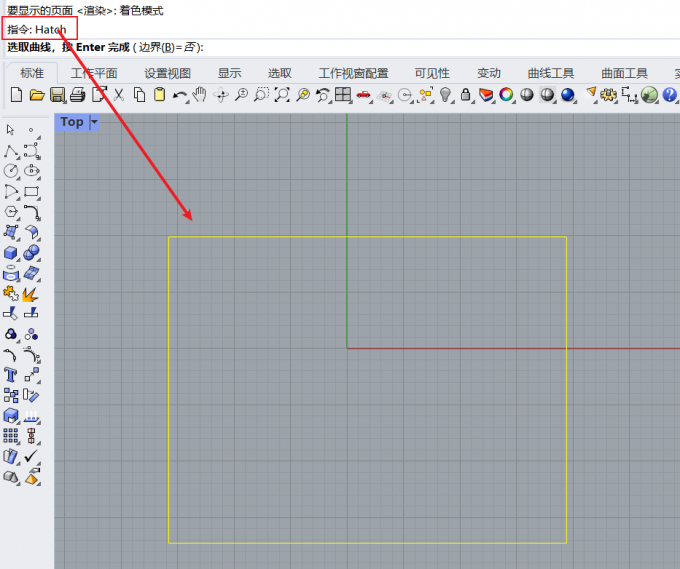Switch to the 变动 tab
This screenshot has width=680, height=569.
click(489, 73)
